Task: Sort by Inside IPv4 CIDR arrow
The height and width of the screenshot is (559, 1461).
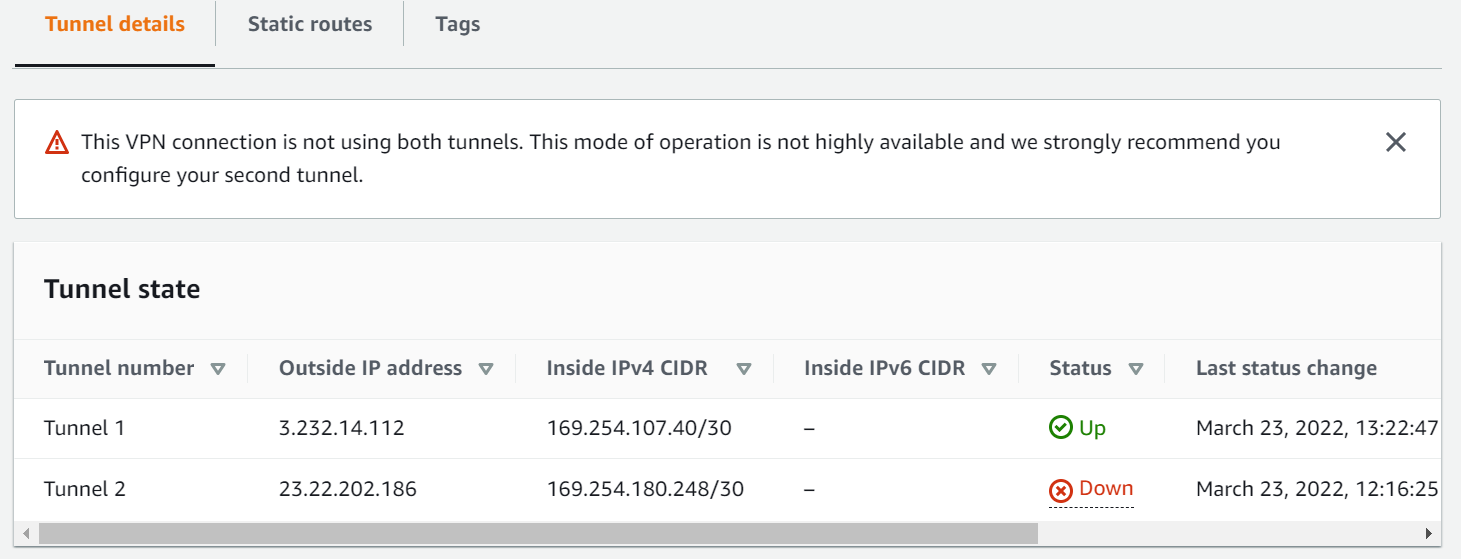Action: pyautogui.click(x=743, y=369)
